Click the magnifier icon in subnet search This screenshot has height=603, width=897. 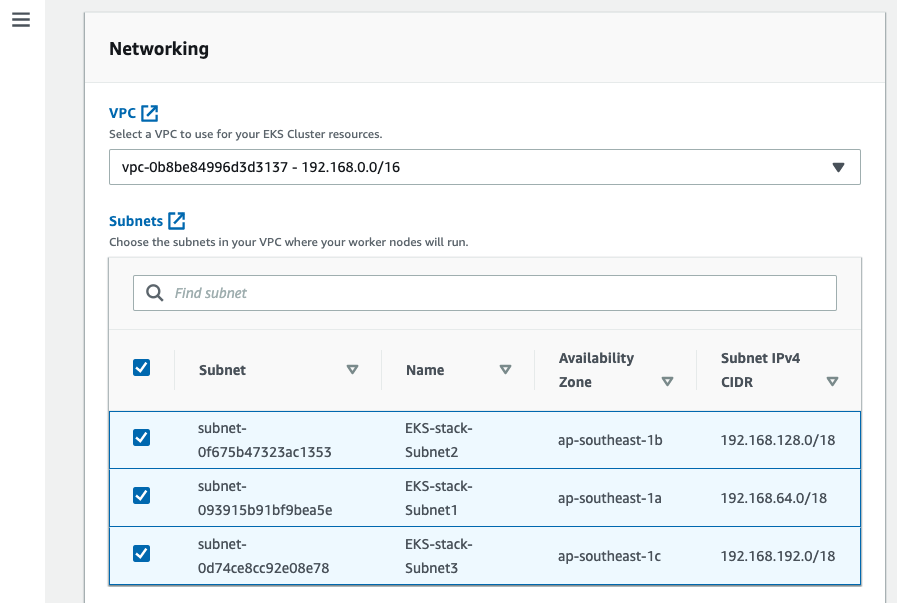155,293
